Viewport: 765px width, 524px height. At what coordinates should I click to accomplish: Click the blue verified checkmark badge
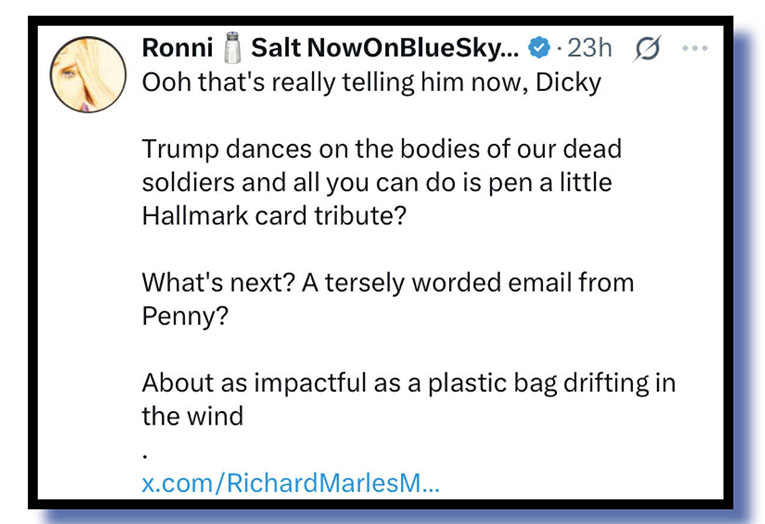click(539, 47)
